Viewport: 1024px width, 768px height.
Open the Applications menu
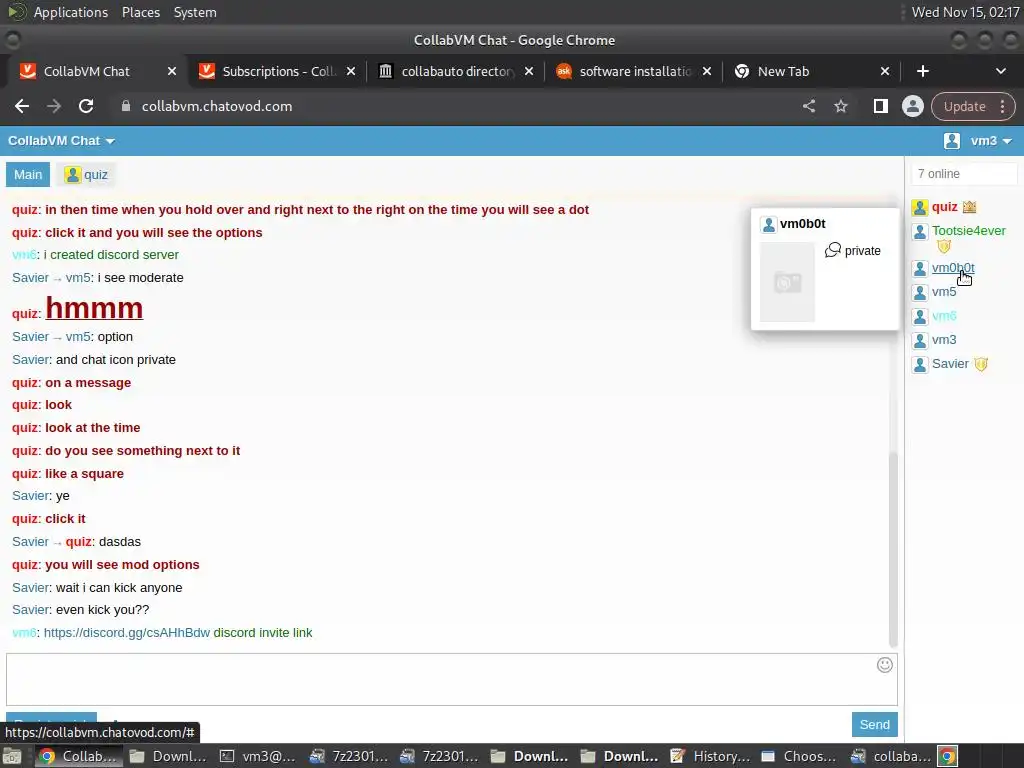[x=71, y=12]
